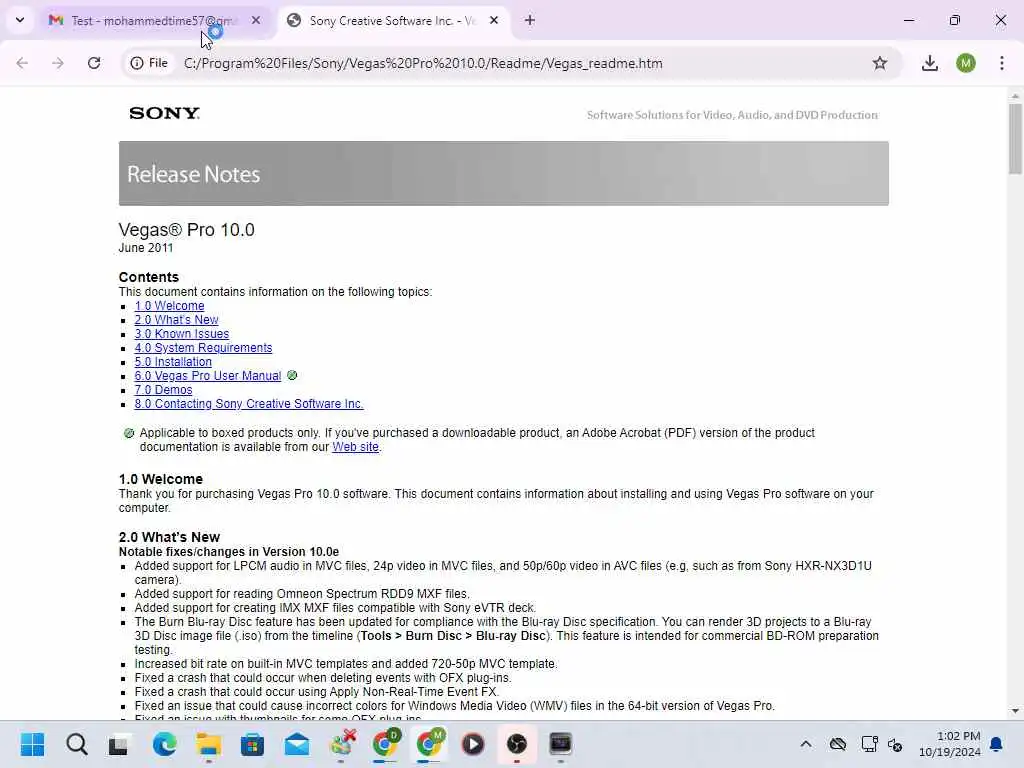
Task: Click 'Added support for reading Omneon Spectrum' line
Action: pyautogui.click(x=302, y=594)
